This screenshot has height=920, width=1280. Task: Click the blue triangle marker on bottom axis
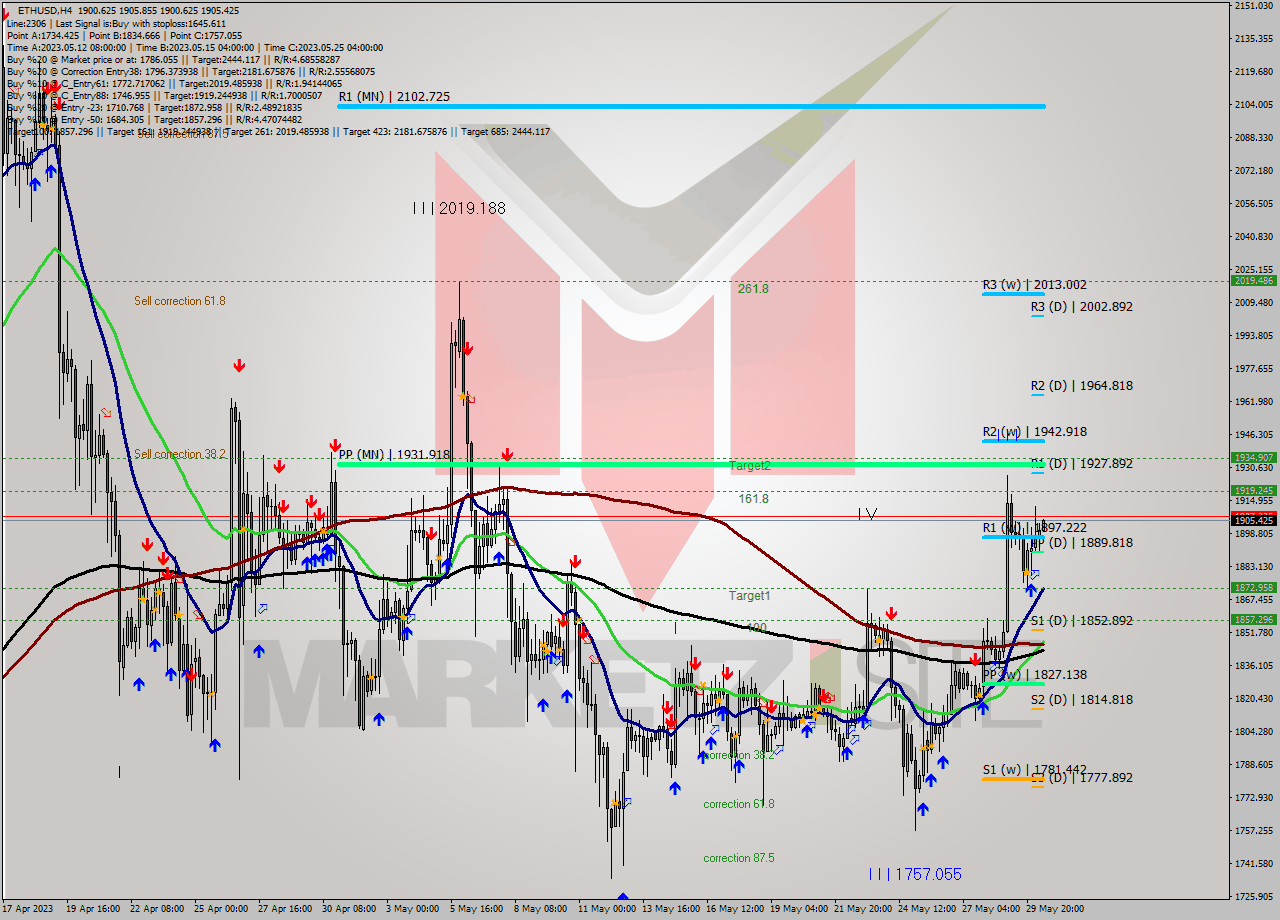click(x=623, y=897)
